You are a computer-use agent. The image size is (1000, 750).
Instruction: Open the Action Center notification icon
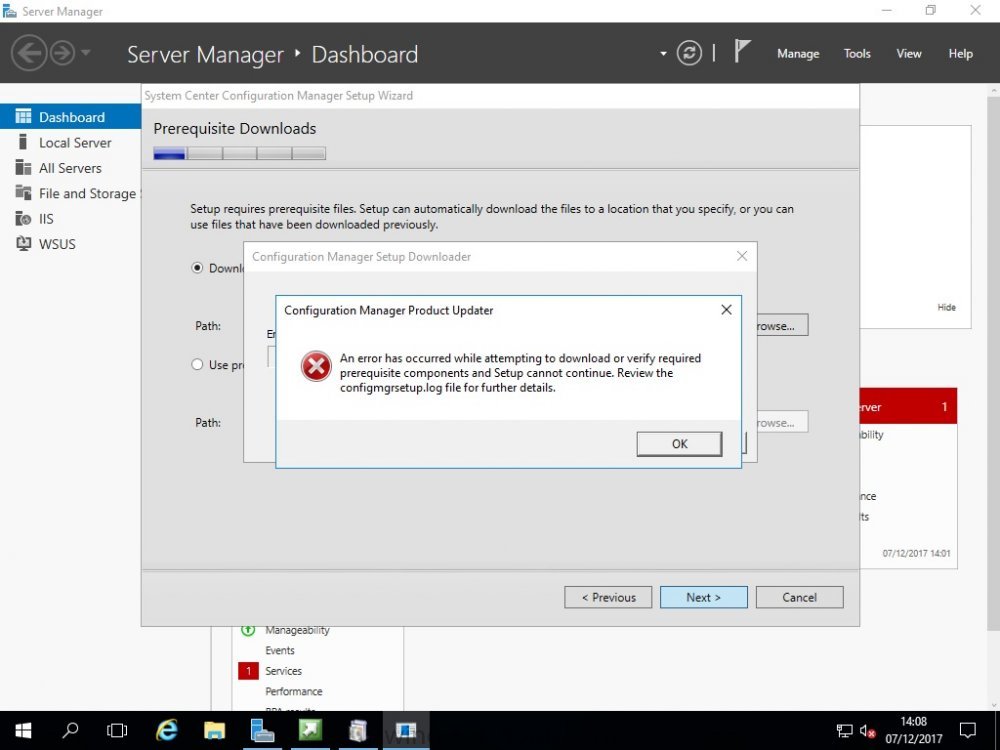[x=967, y=730]
